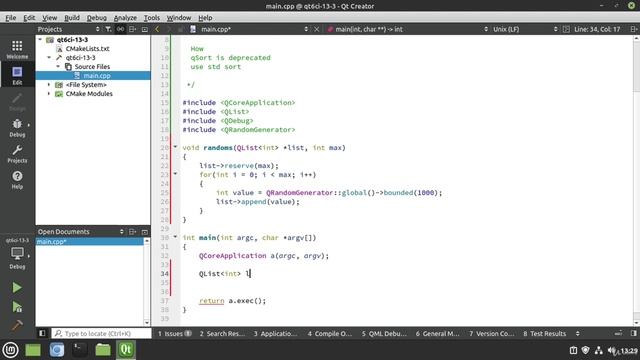Switch to Debug mode in sidebar
The image size is (640, 360).
17,127
